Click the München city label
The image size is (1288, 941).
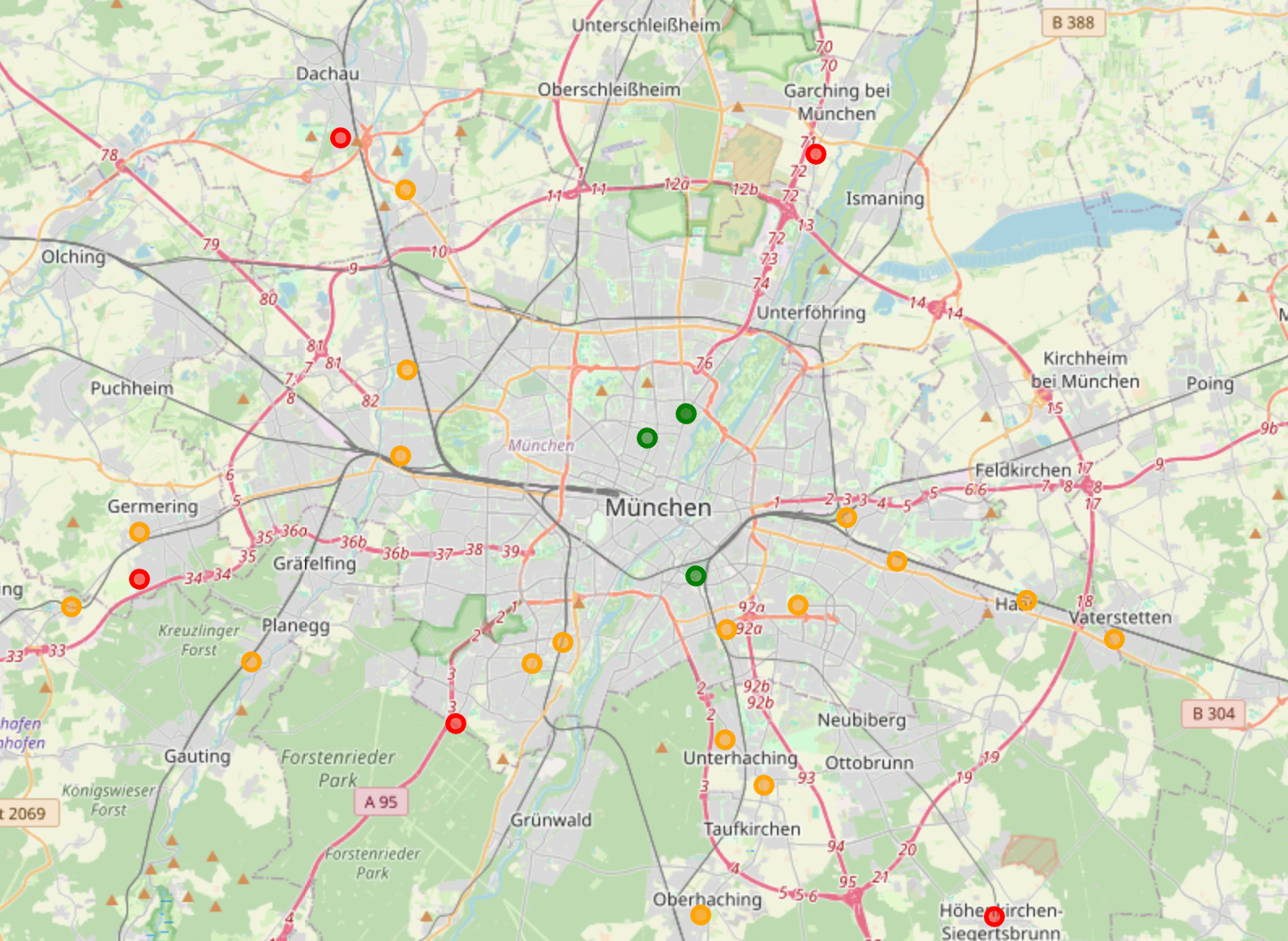658,508
